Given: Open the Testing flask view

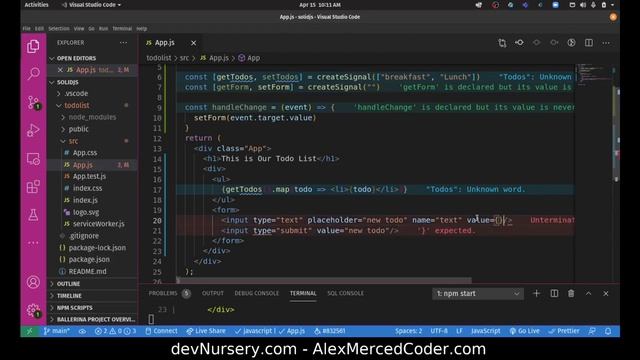Looking at the screenshot, I should tap(33, 215).
